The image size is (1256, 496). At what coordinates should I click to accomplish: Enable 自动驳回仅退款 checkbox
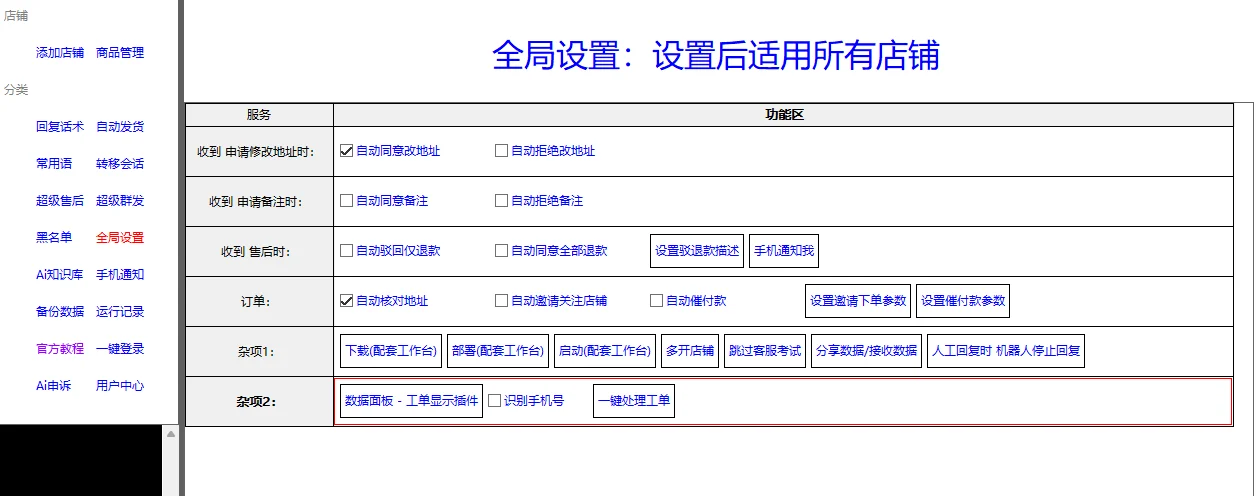[x=347, y=251]
